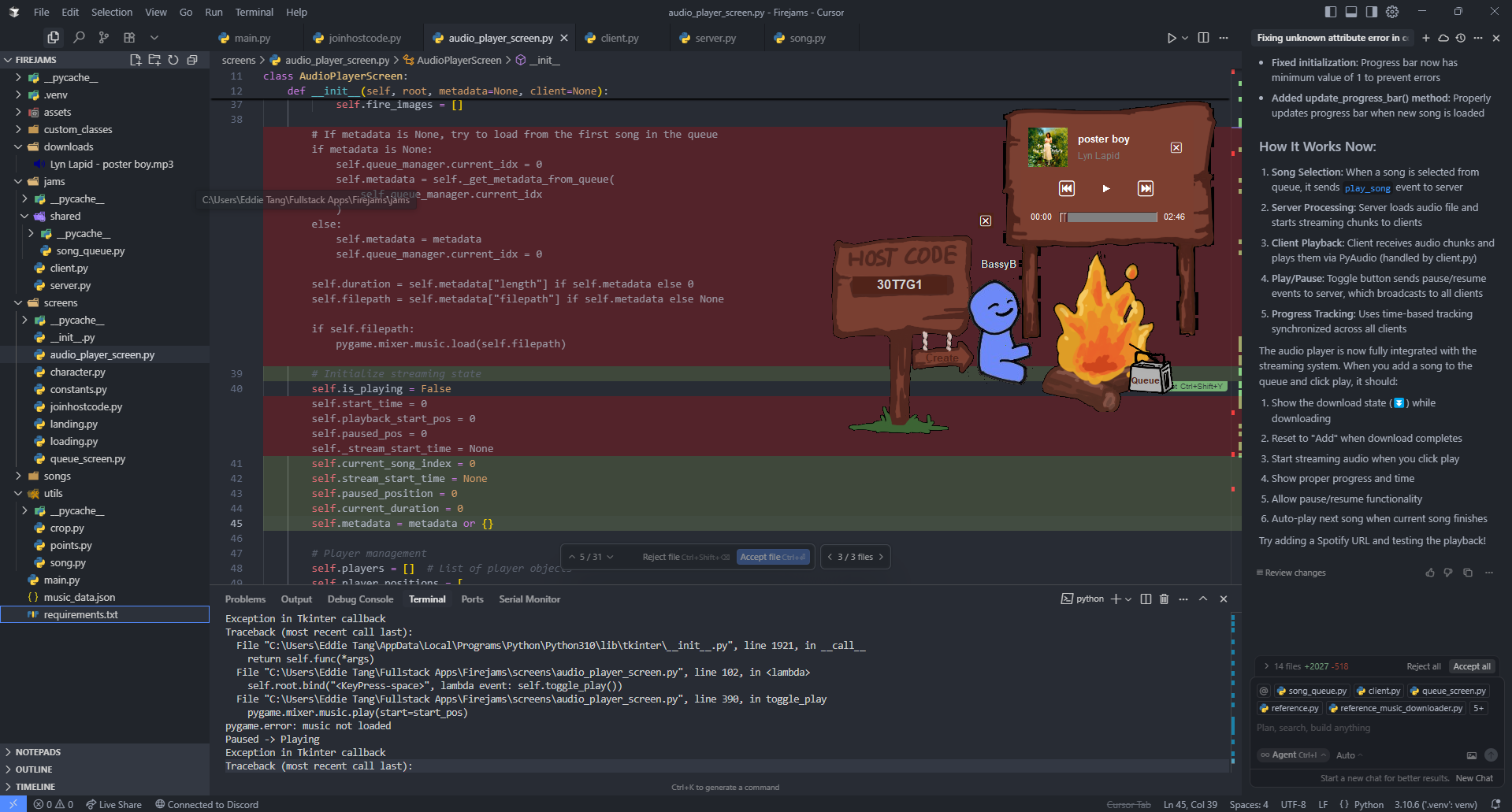
Task: Open the notifications bell in status bar
Action: 1495,804
